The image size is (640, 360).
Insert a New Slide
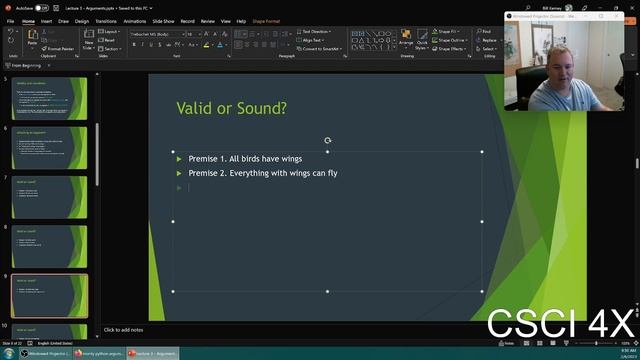coord(89,40)
